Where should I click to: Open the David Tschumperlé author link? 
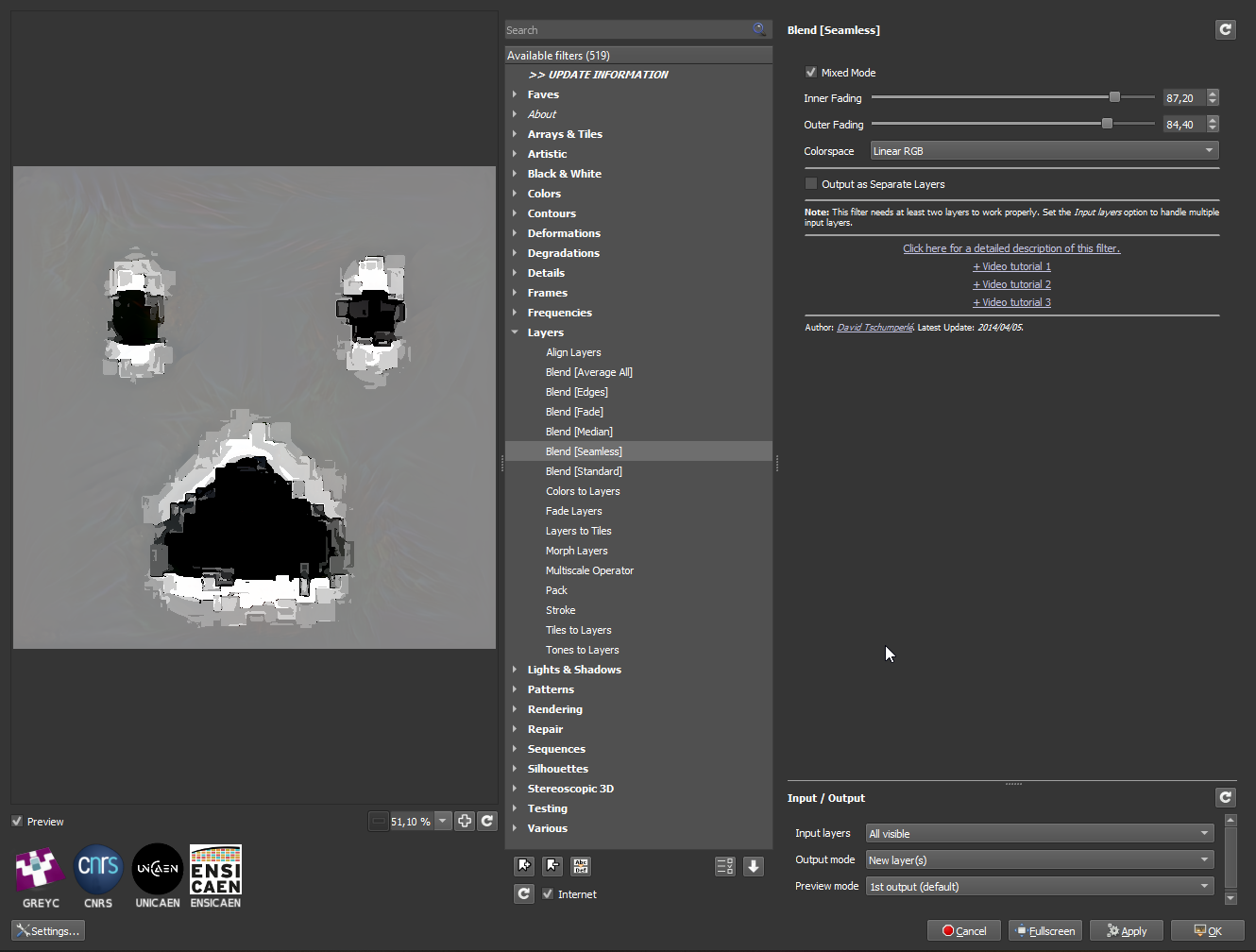[x=874, y=328]
